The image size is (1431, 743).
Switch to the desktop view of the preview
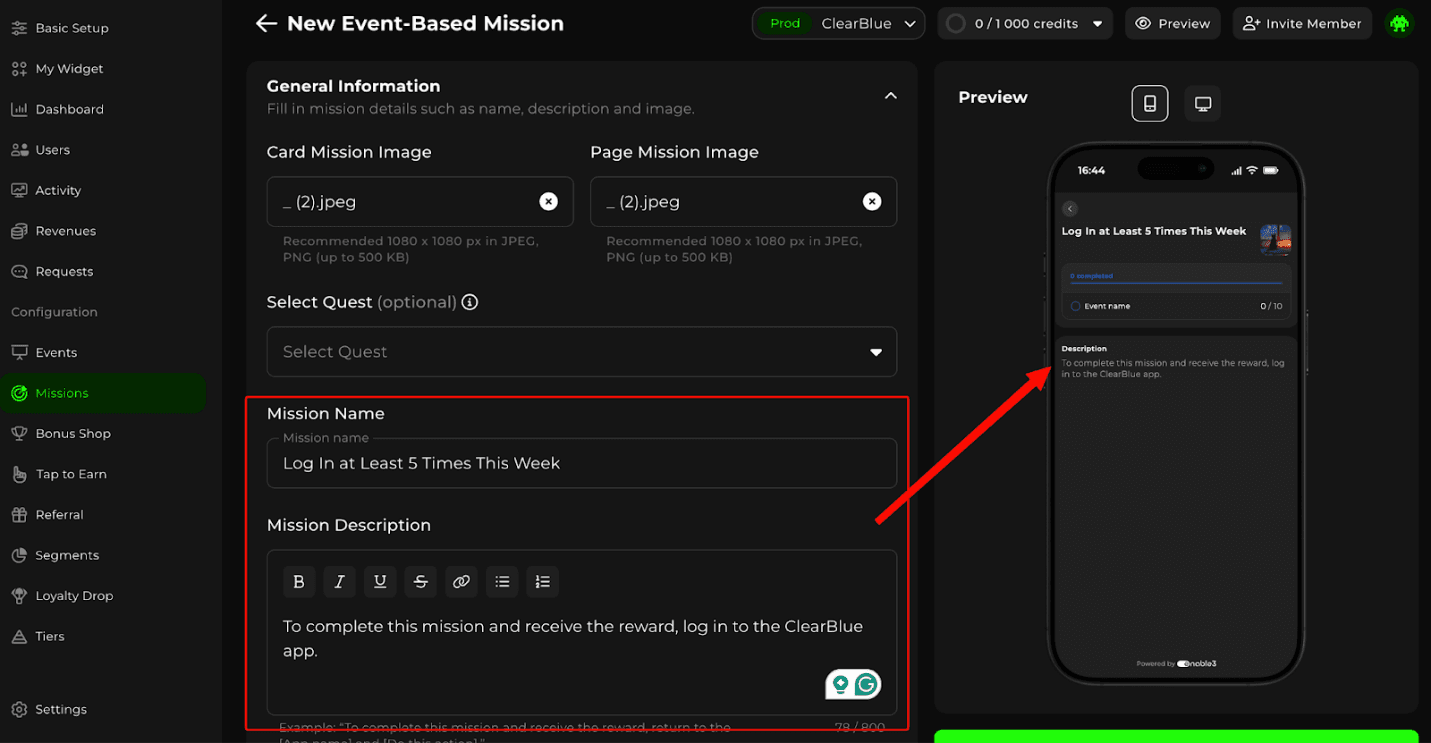pyautogui.click(x=1203, y=104)
